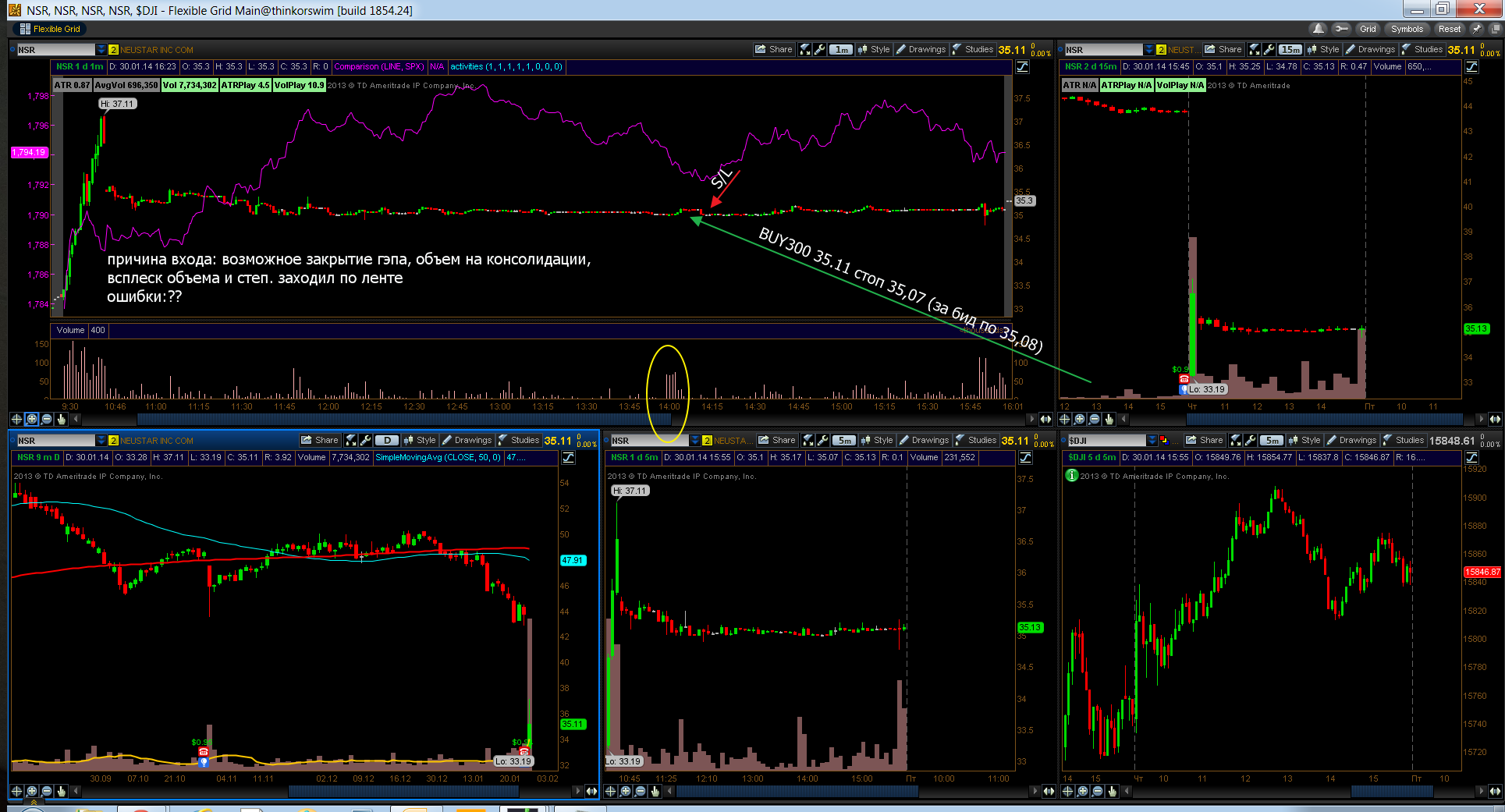This screenshot has width=1505, height=812.
Task: Open the 1m timeframe selector
Action: point(841,49)
